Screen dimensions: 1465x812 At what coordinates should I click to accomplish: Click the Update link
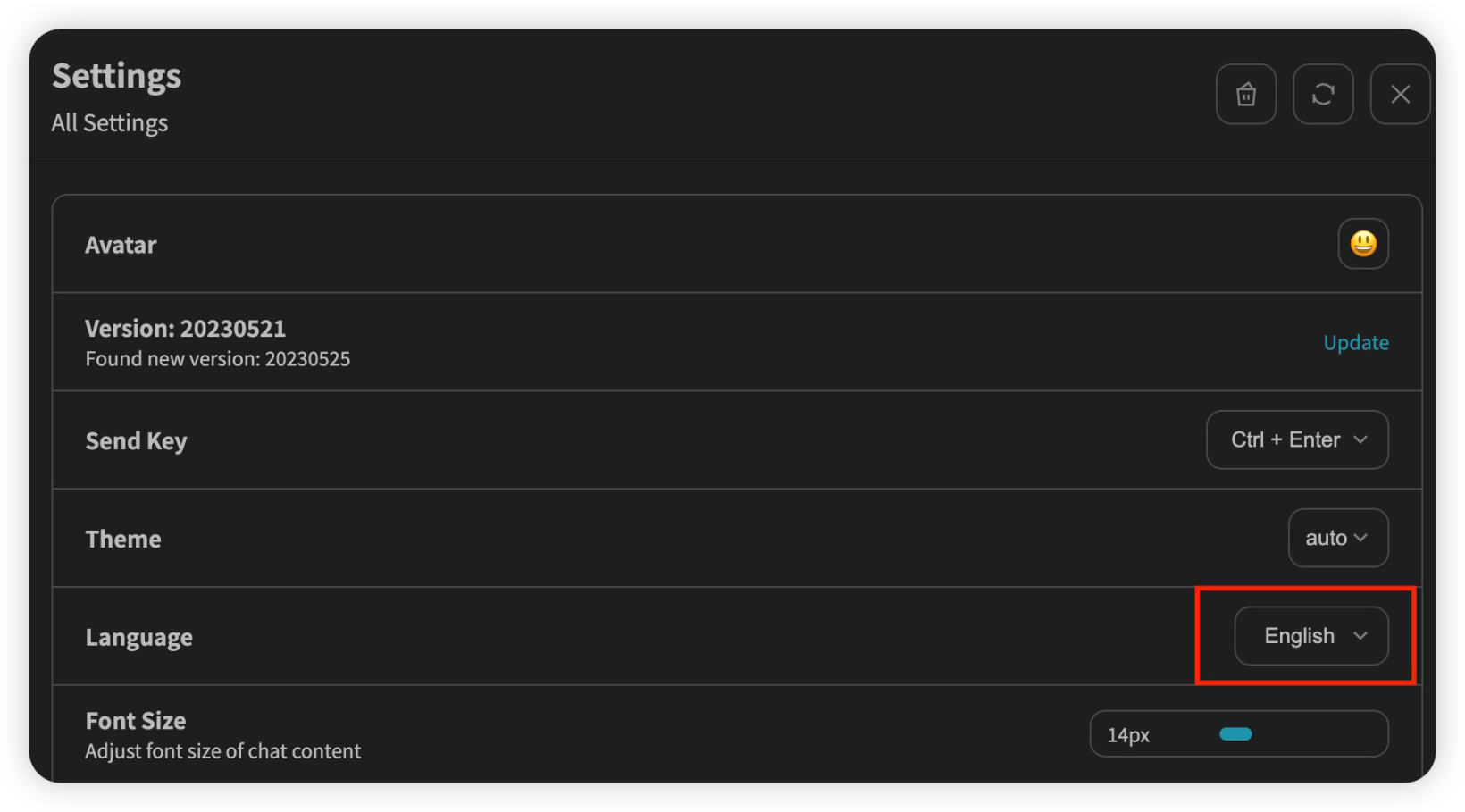[1355, 343]
